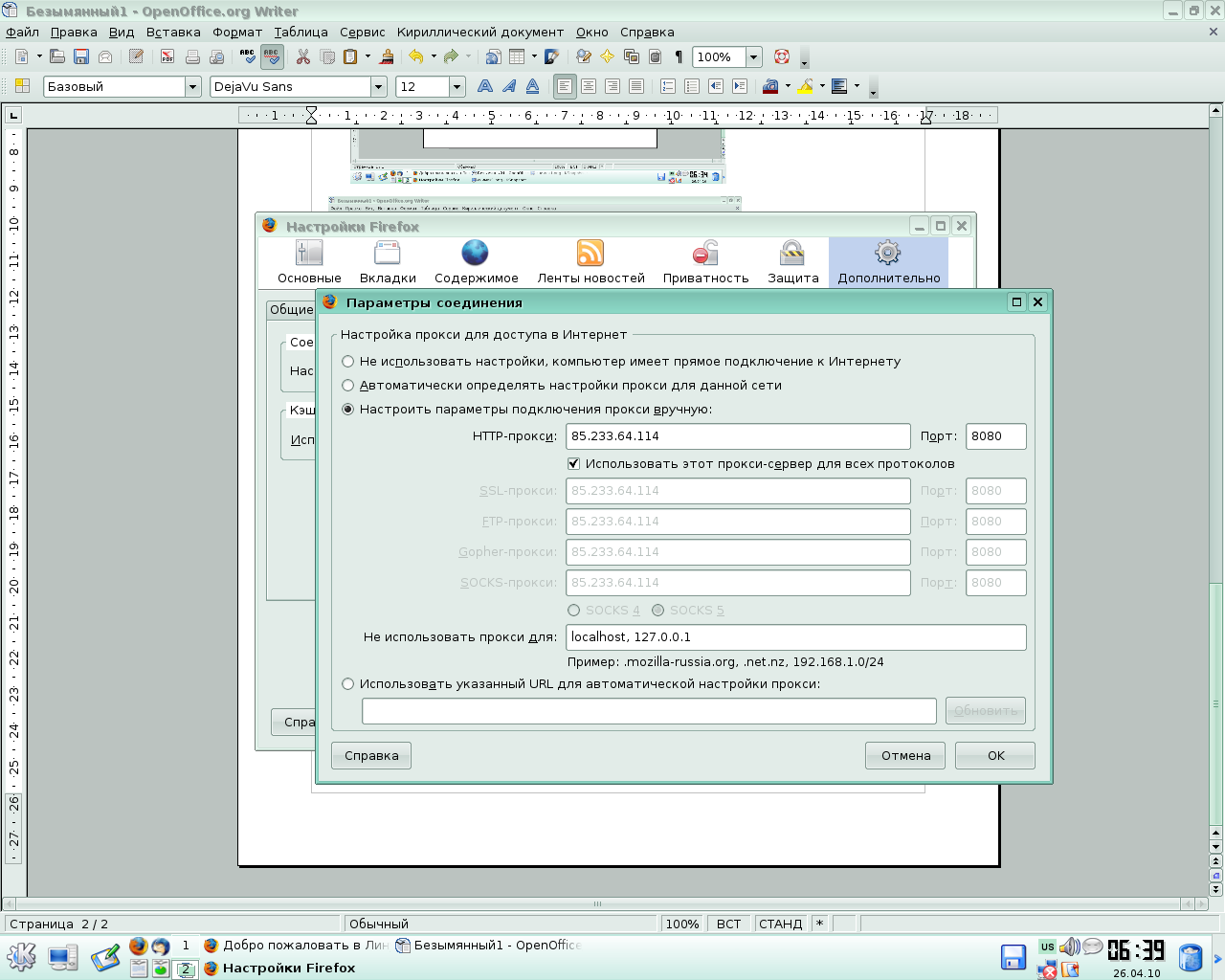Click Справка button in connection dialog
Image resolution: width=1225 pixels, height=980 pixels.
(x=371, y=756)
